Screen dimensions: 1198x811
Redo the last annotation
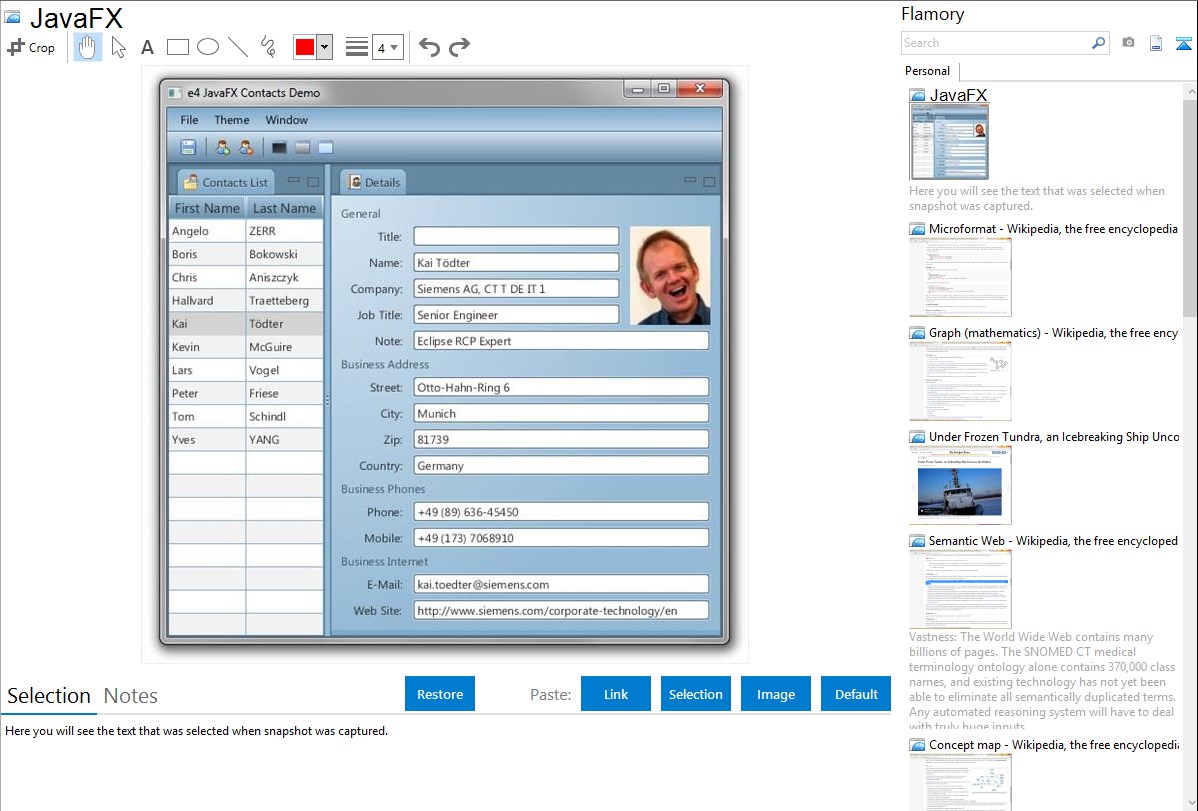459,47
